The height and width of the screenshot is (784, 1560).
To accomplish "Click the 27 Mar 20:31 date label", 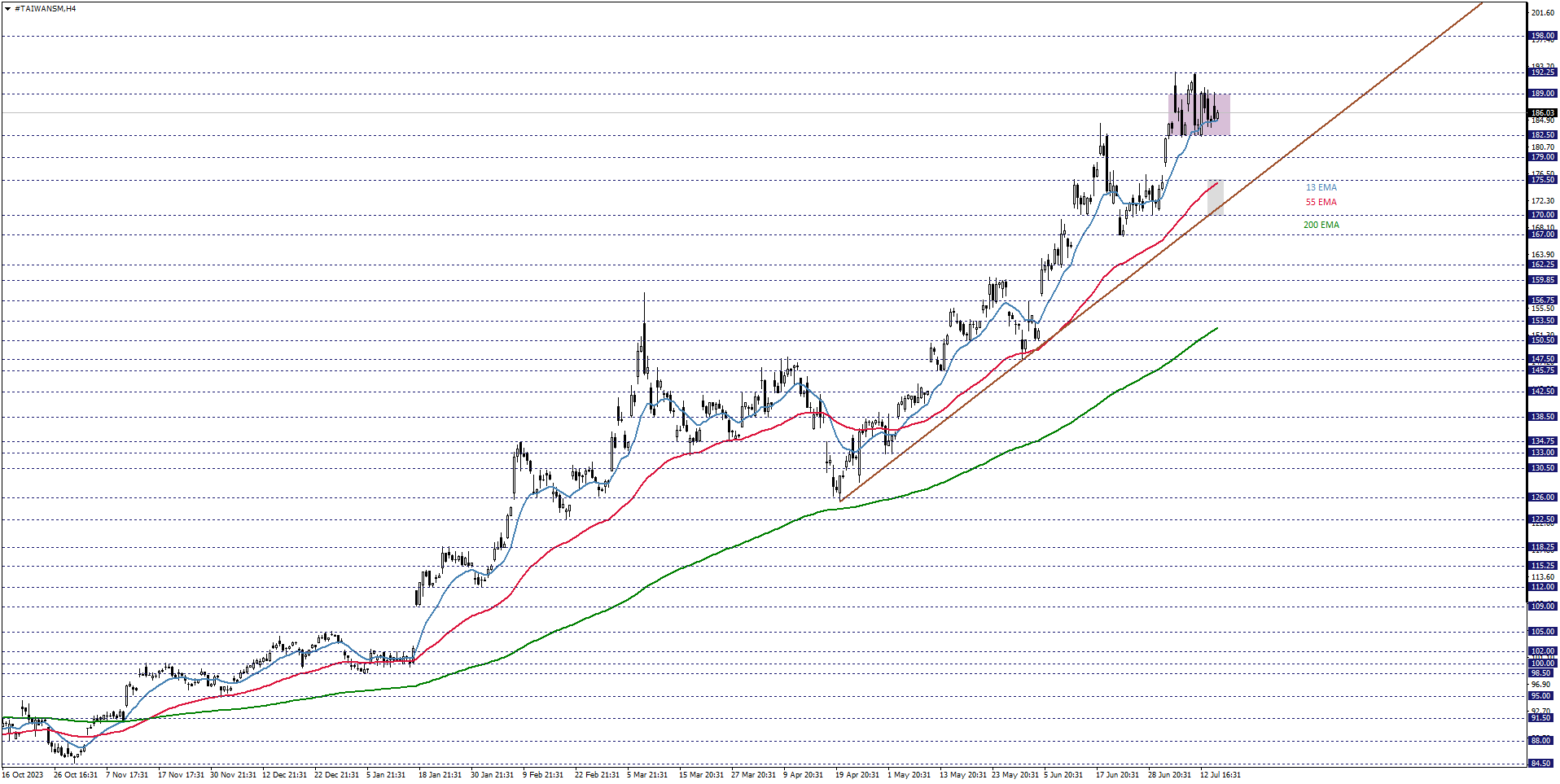I will tap(753, 775).
